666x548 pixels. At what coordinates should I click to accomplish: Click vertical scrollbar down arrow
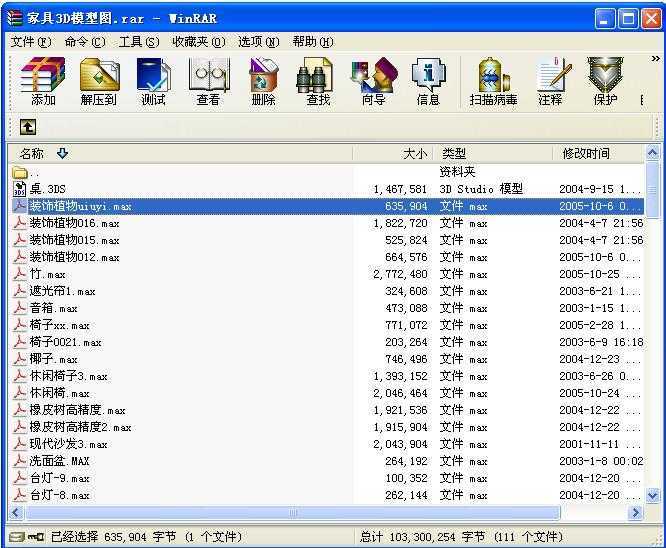click(653, 495)
